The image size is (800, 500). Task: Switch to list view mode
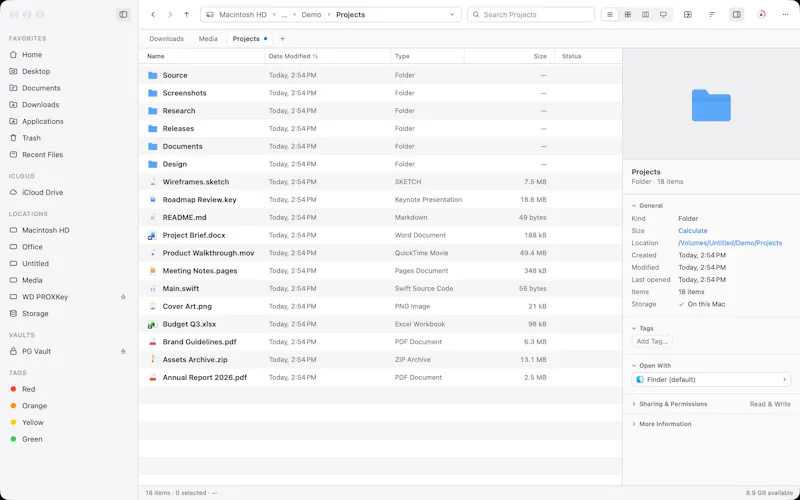click(610, 15)
